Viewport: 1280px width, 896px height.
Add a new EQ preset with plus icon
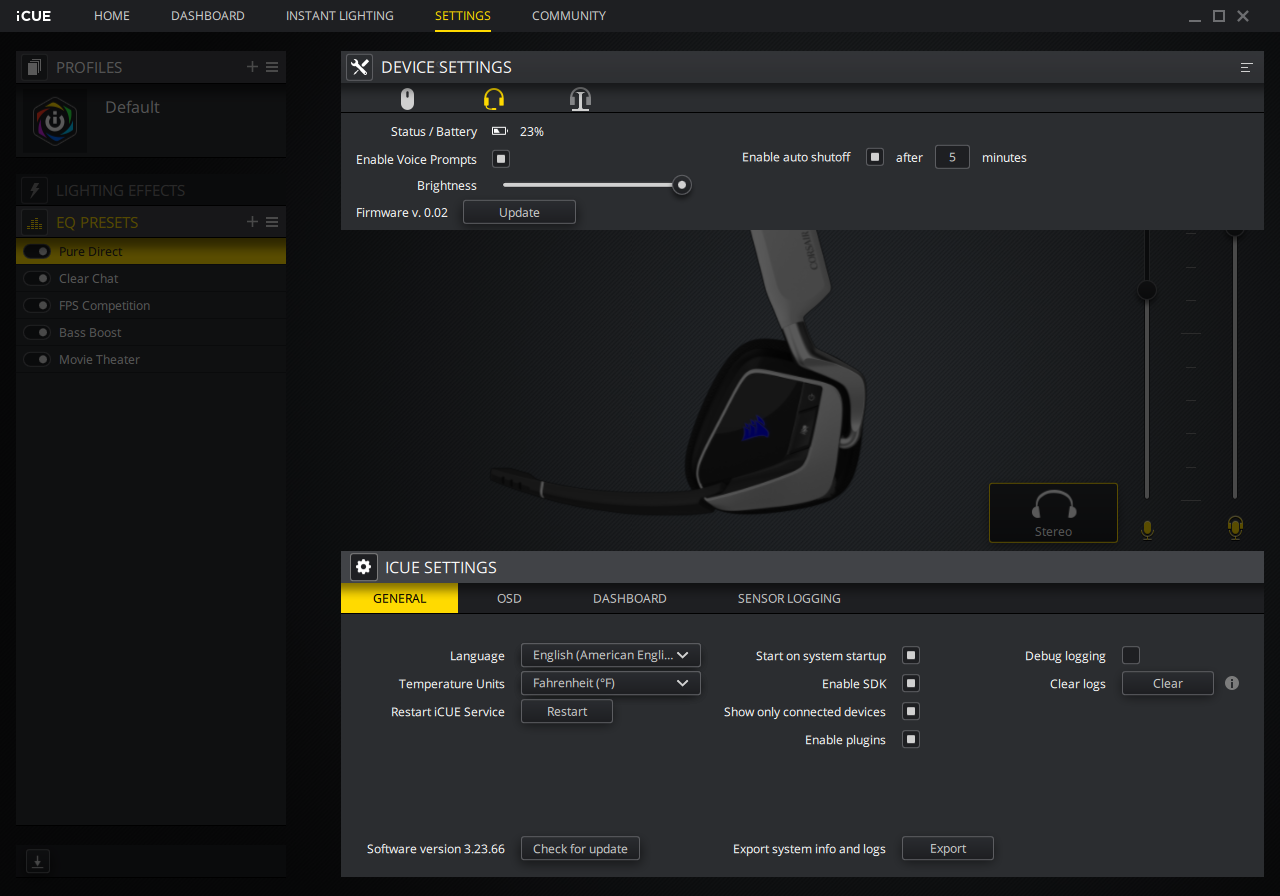252,222
